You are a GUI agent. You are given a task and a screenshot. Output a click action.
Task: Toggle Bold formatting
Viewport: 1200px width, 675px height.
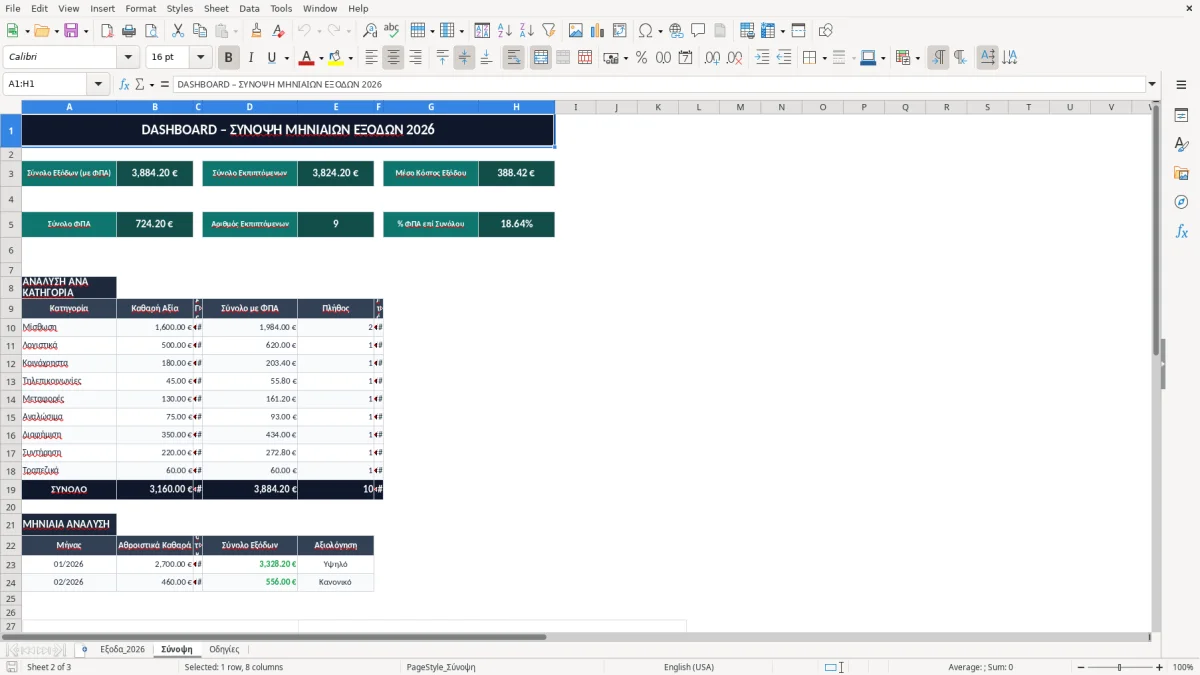point(228,58)
